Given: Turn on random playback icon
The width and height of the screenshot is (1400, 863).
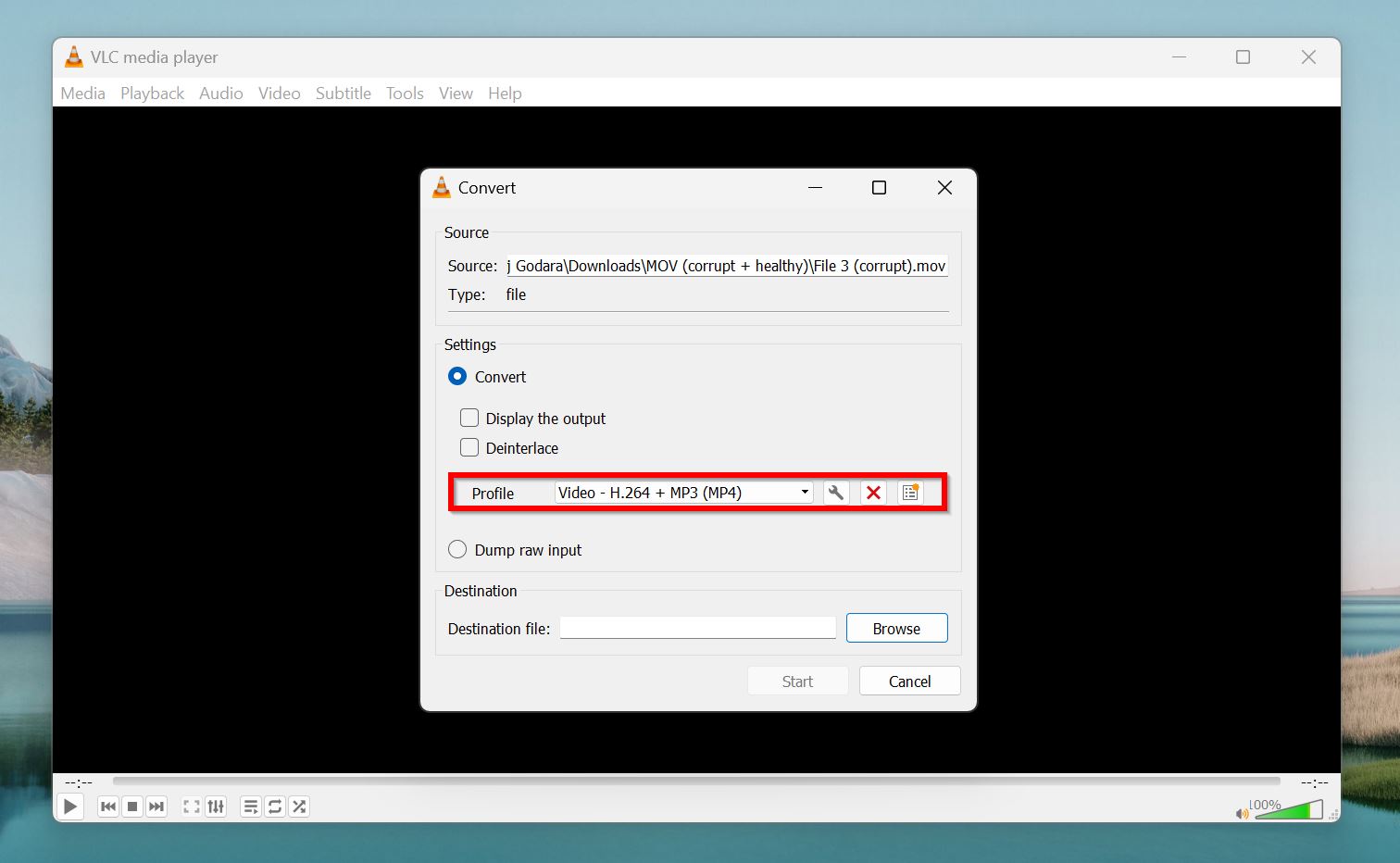Looking at the screenshot, I should (x=299, y=807).
